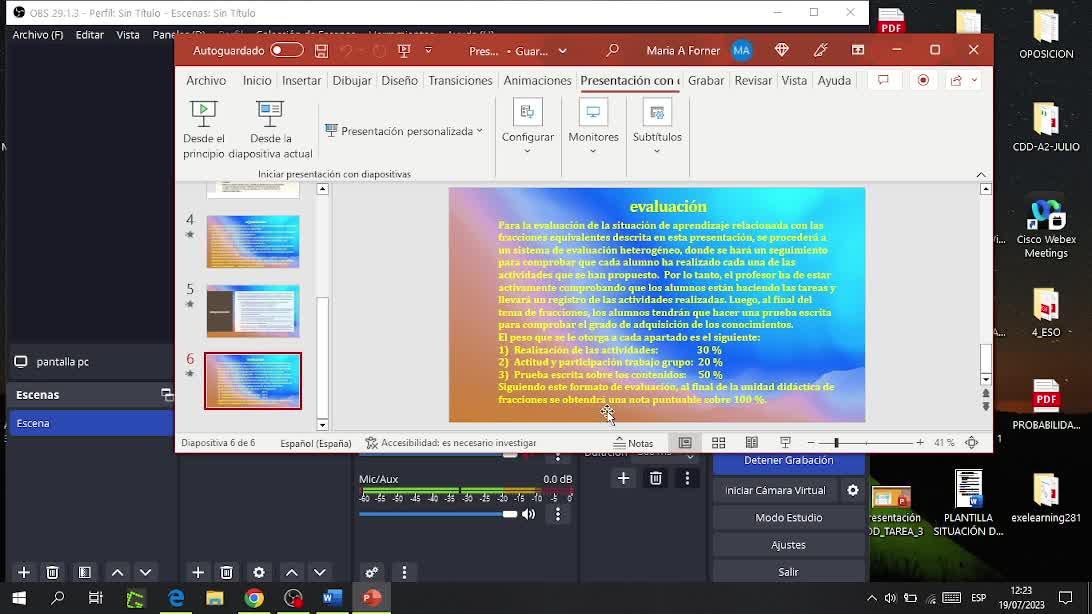1092x614 pixels.
Task: Click the Save icon in title bar
Action: pos(321,51)
